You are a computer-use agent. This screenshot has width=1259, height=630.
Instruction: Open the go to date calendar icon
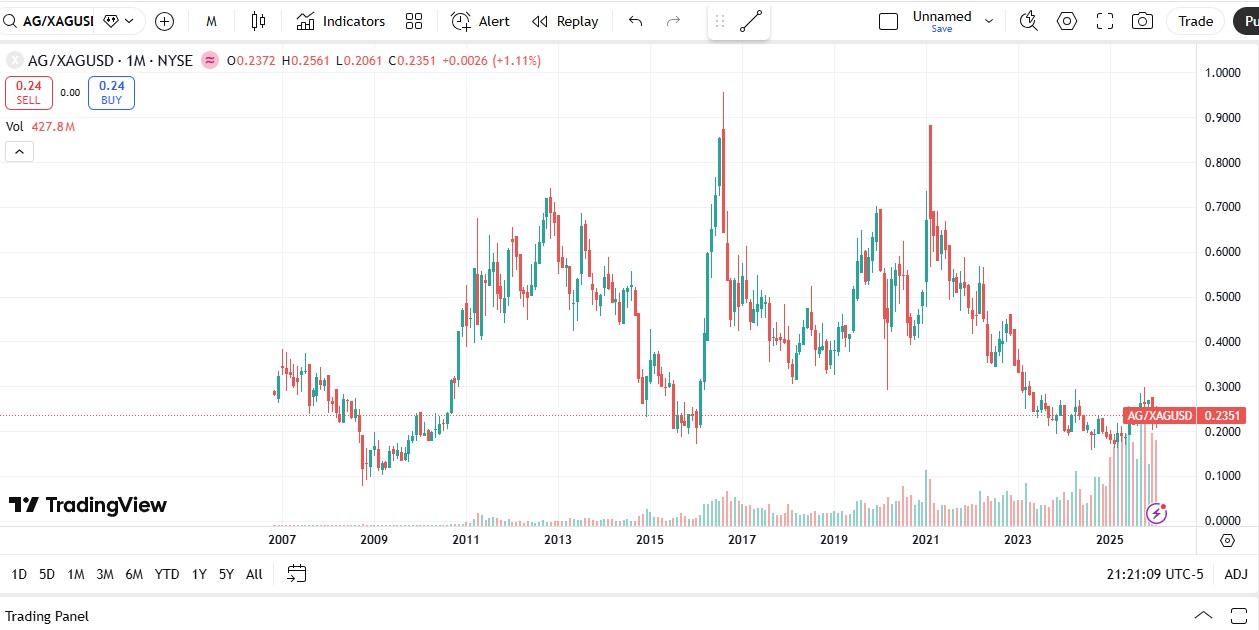296,574
